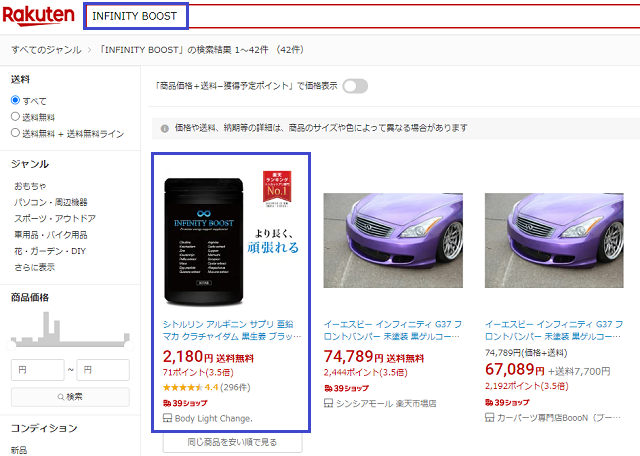Click the 検索 price search button
The image size is (640, 456).
point(70,397)
